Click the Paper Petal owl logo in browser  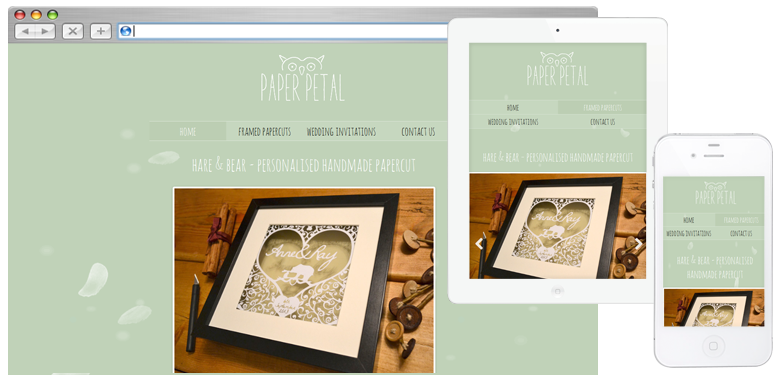pyautogui.click(x=302, y=78)
